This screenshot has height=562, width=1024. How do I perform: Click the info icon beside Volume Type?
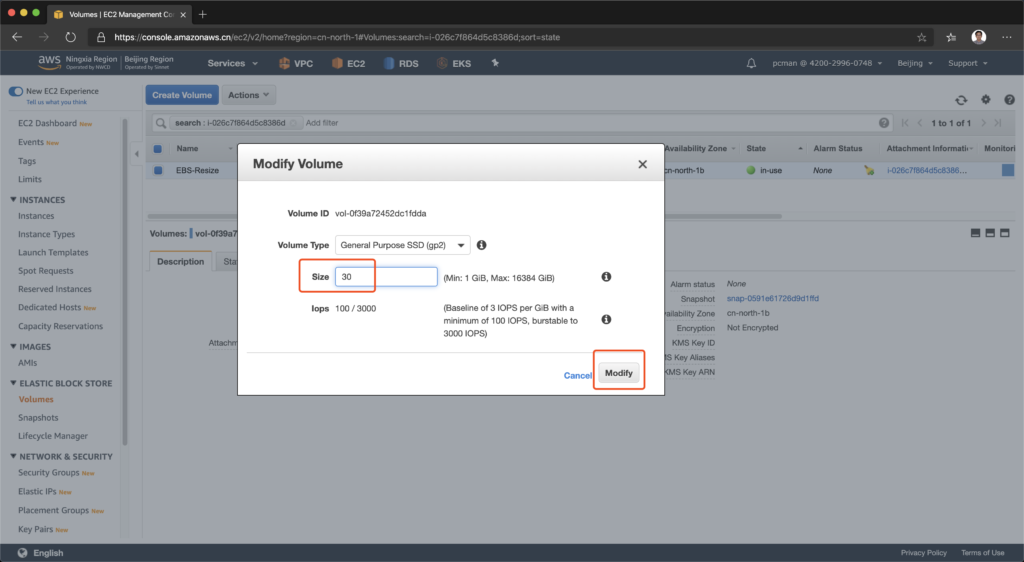pyautogui.click(x=481, y=245)
